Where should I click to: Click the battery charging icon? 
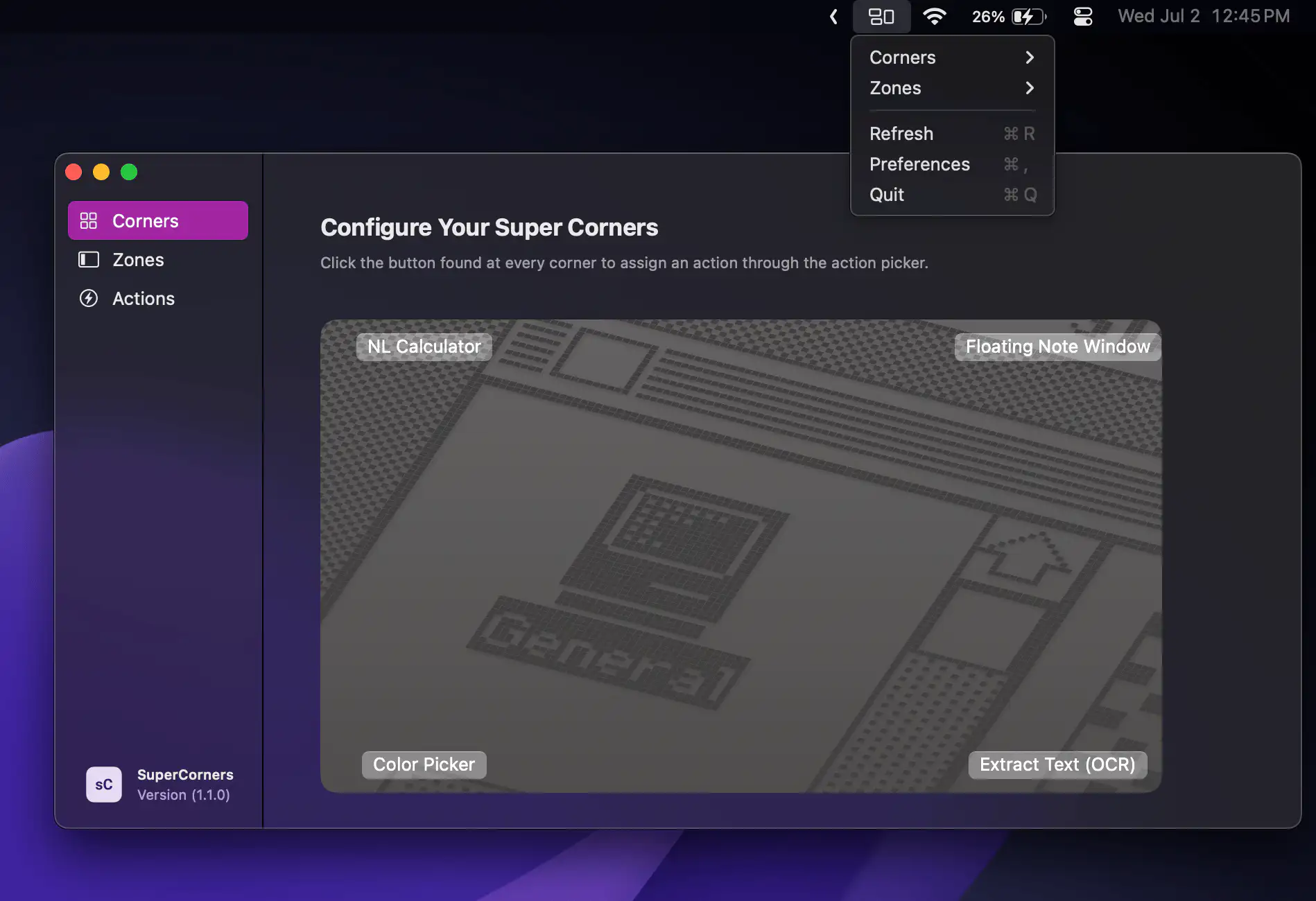click(1029, 16)
